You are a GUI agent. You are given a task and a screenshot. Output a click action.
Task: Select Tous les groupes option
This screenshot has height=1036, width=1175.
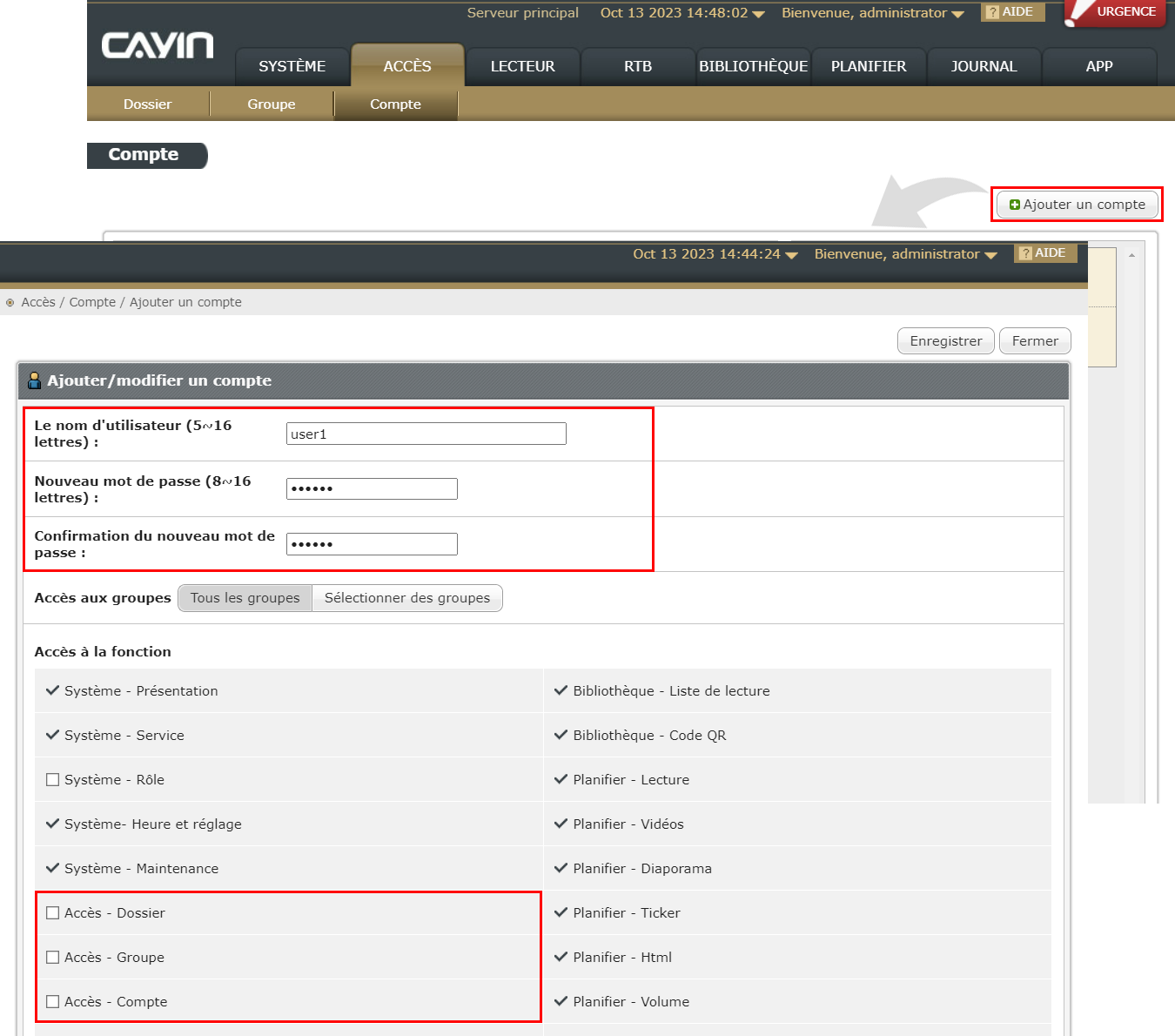coord(245,598)
